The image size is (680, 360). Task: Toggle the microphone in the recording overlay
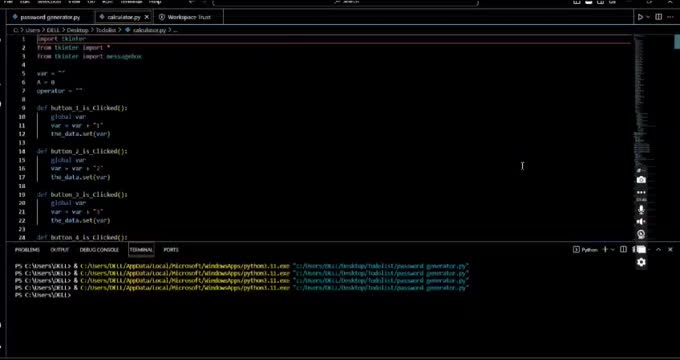click(641, 210)
